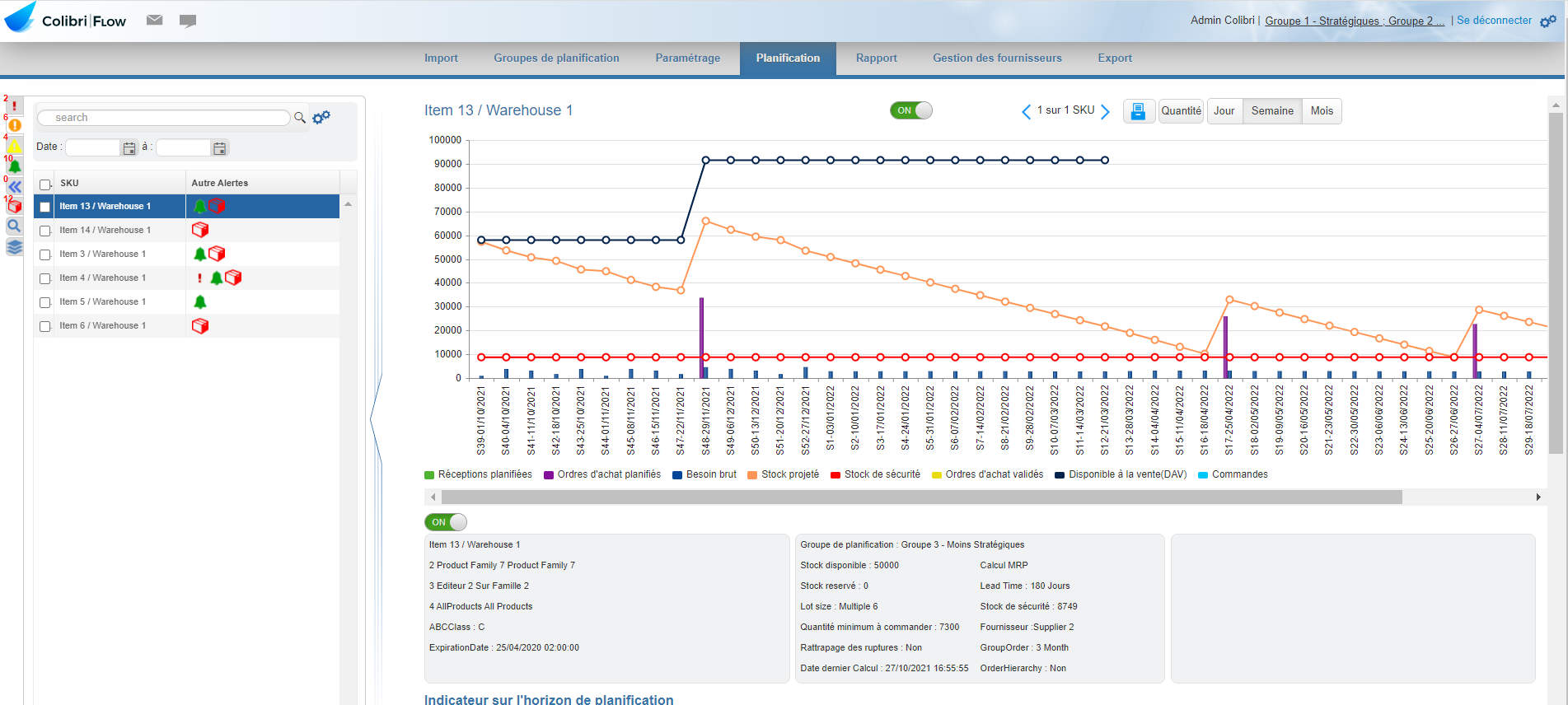1568x705 pixels.
Task: Toggle the ON switch below the chart
Action: point(446,522)
